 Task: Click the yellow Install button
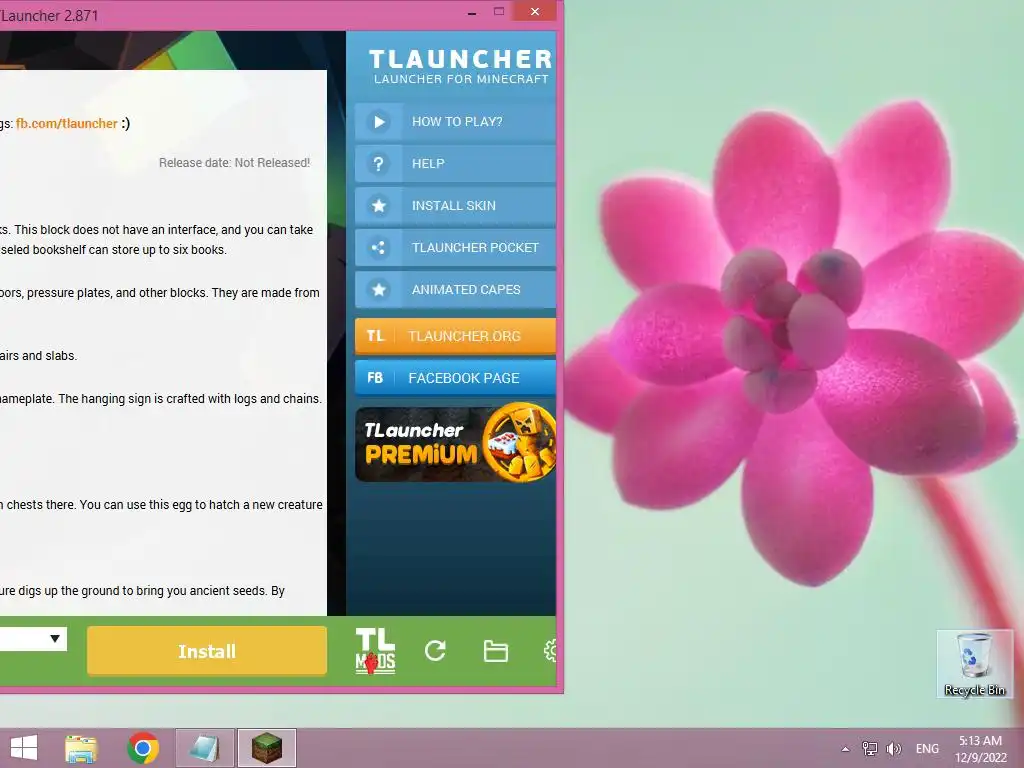point(207,650)
